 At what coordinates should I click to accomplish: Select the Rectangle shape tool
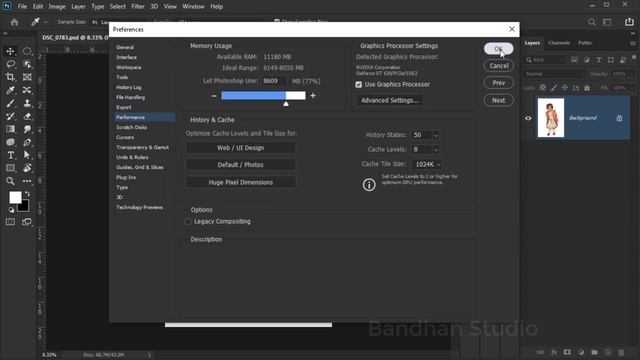click(10, 168)
